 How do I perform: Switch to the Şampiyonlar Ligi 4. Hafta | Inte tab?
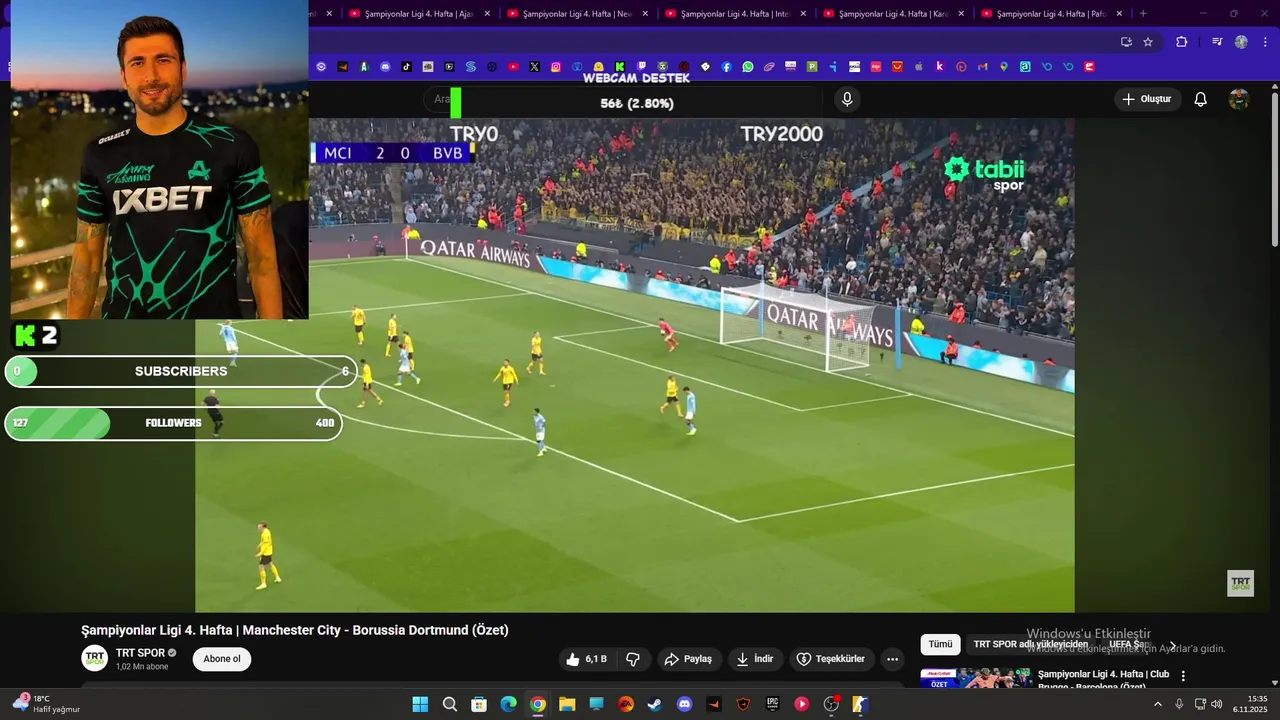pos(734,14)
